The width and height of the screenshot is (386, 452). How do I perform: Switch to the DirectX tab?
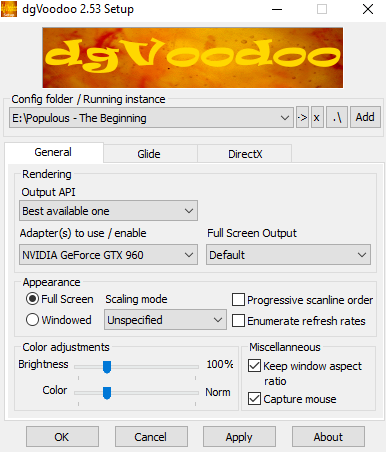point(245,154)
